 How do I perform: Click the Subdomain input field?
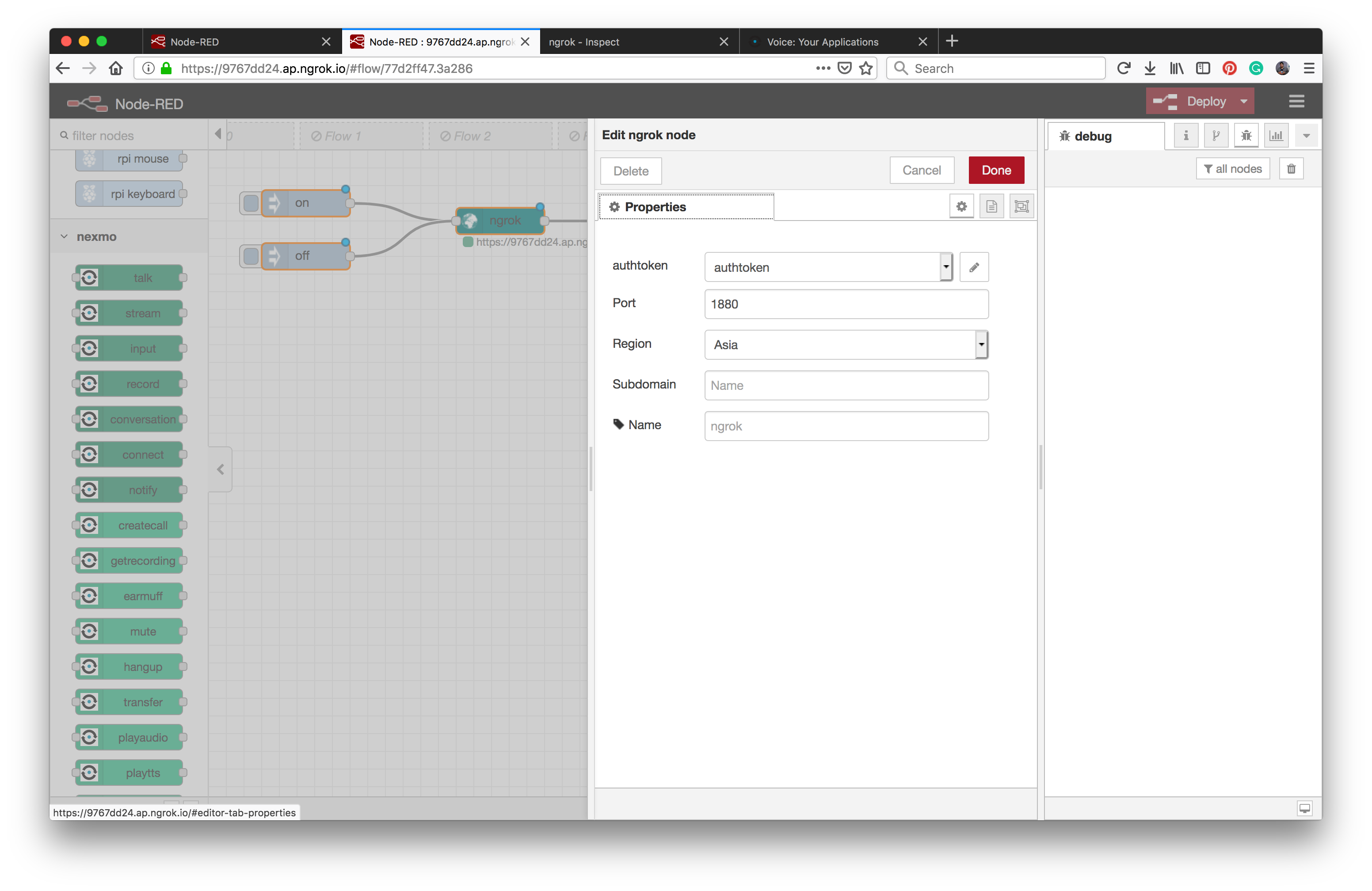click(846, 385)
